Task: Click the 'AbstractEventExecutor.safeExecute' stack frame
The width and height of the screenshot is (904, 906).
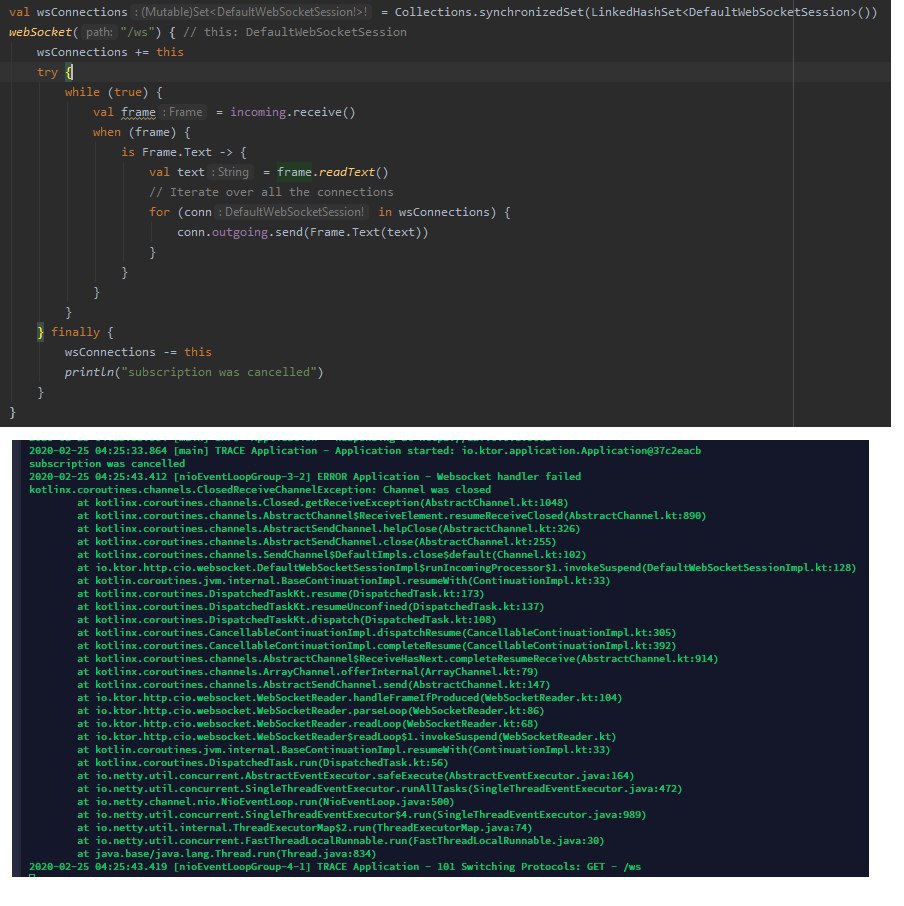Action: pos(355,775)
